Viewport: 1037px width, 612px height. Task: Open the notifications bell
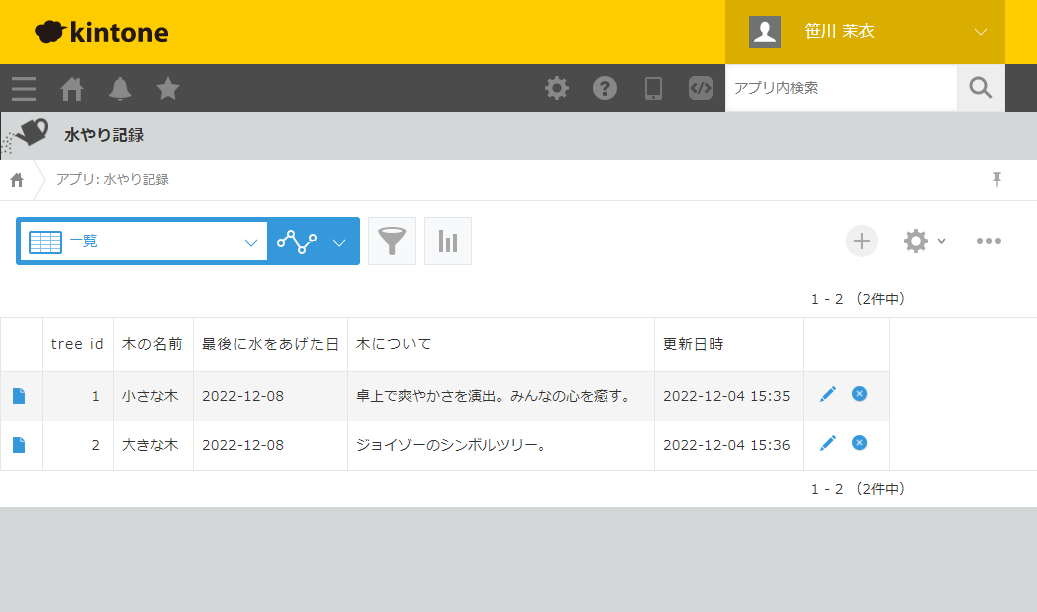(x=119, y=89)
